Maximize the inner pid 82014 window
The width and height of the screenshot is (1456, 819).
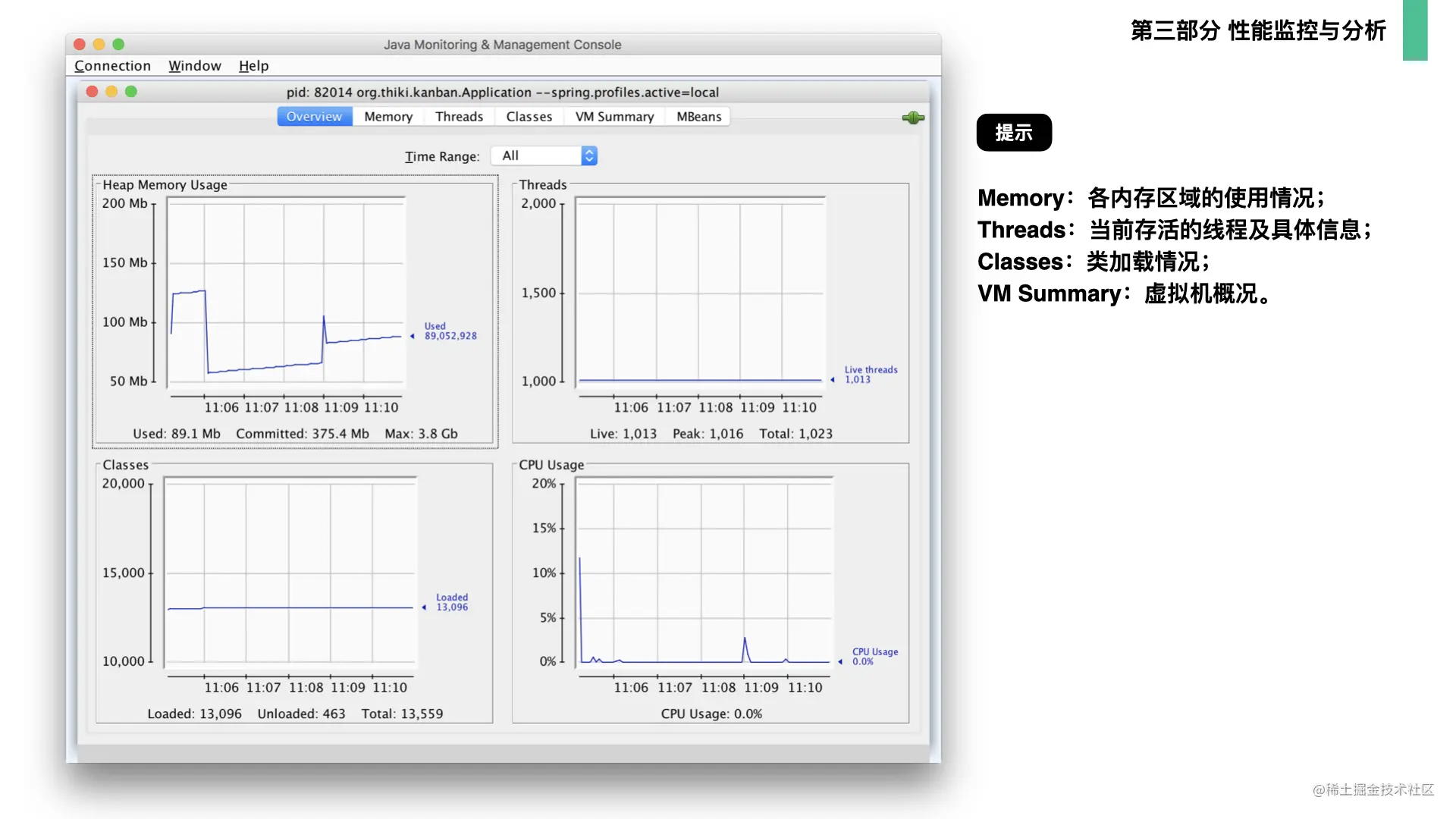131,92
